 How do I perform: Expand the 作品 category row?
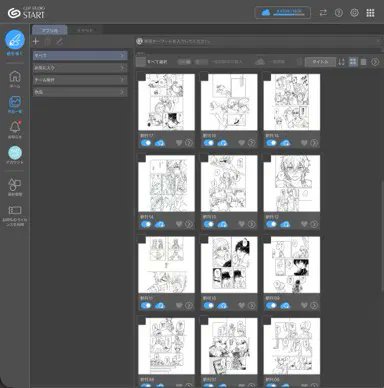pos(80,92)
